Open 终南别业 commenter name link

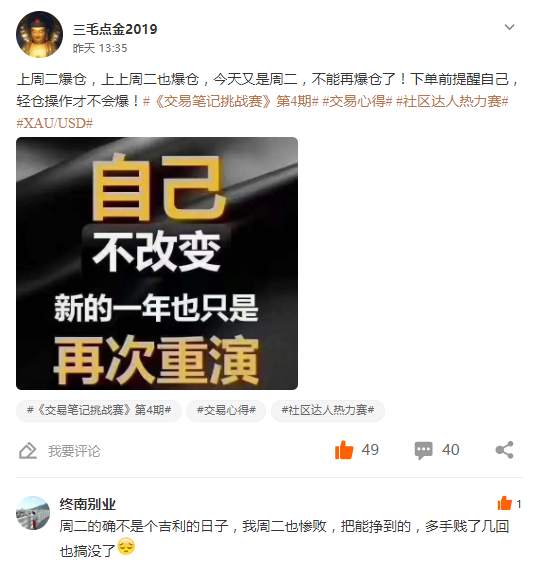click(x=88, y=504)
